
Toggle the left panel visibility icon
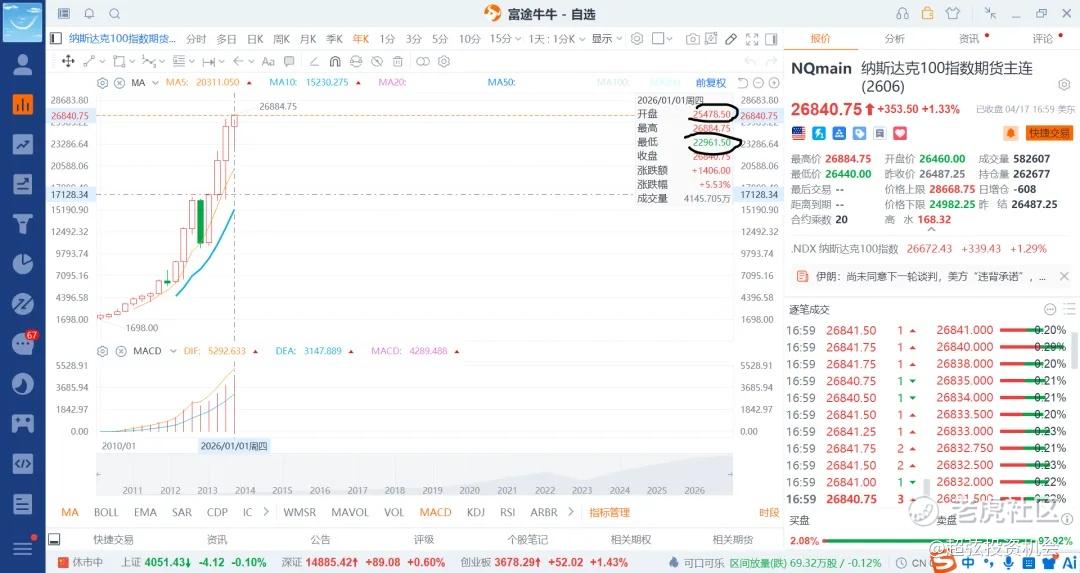pos(56,39)
